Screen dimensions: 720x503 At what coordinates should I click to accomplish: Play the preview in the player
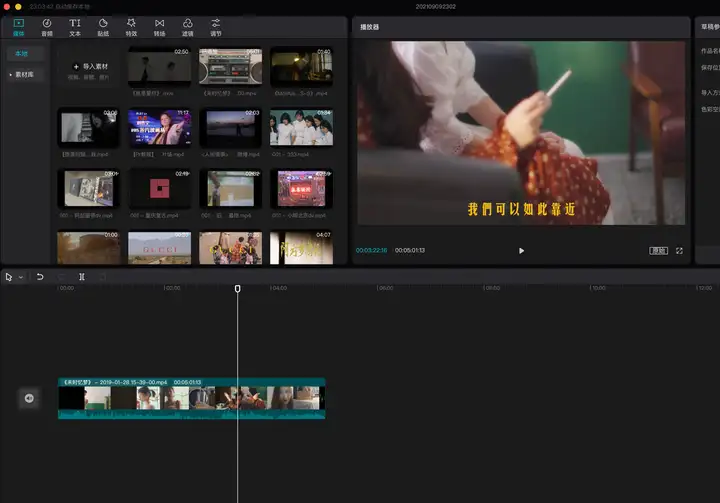click(x=521, y=251)
